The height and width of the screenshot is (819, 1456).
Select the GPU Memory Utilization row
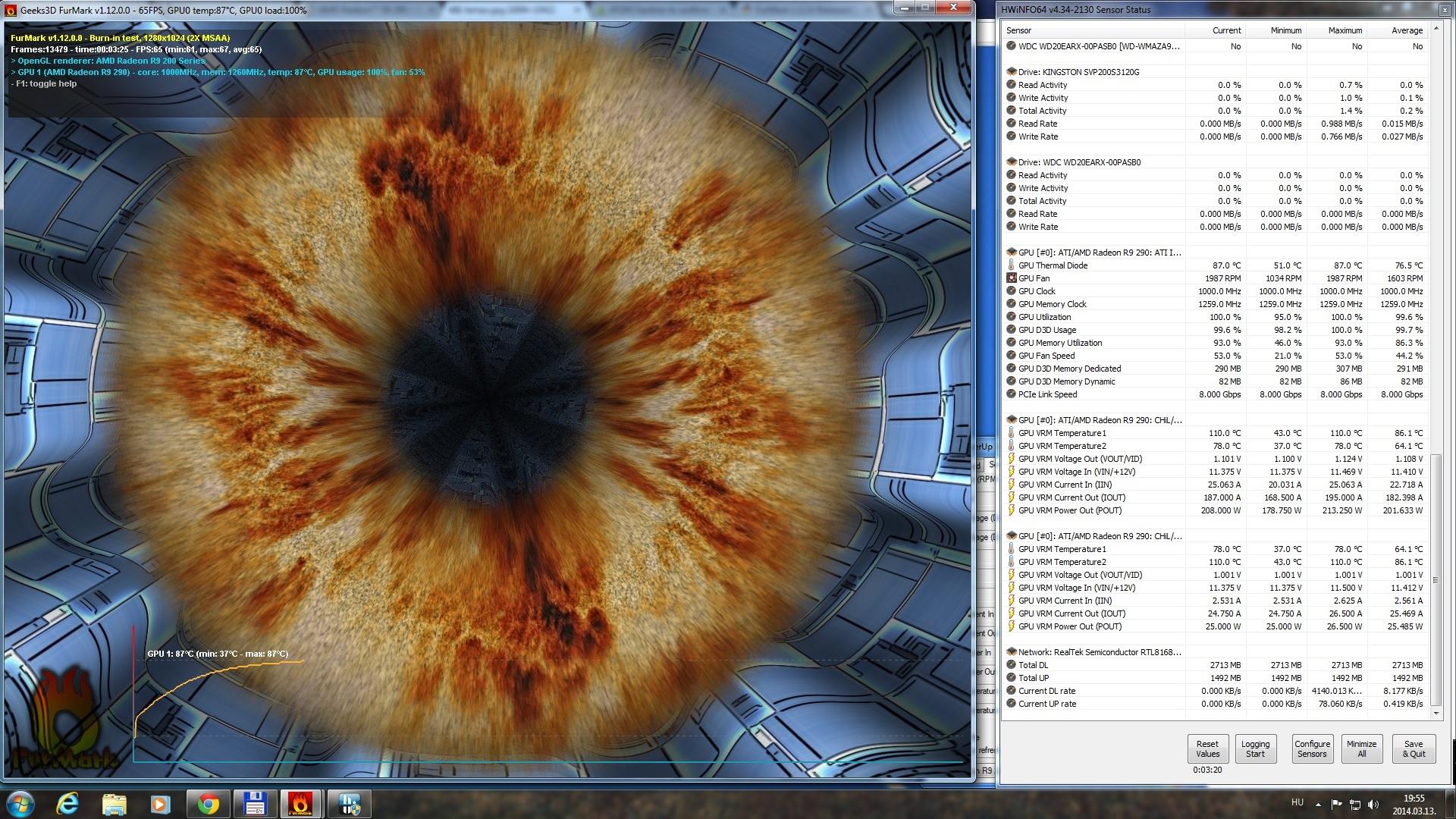(x=1215, y=343)
